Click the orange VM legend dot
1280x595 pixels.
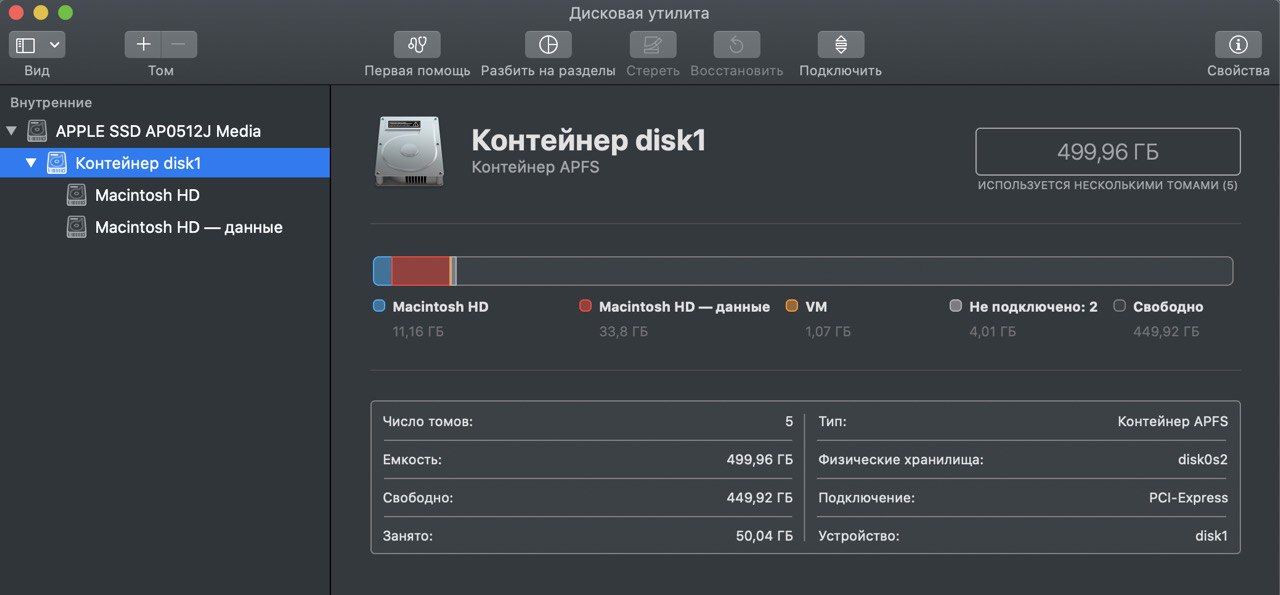coord(792,306)
